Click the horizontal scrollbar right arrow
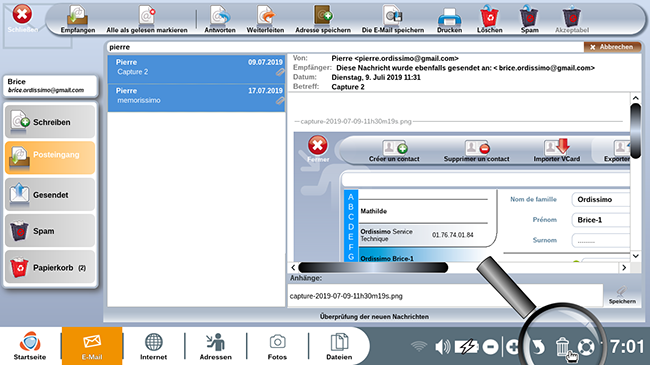The image size is (650, 365). coord(624,268)
